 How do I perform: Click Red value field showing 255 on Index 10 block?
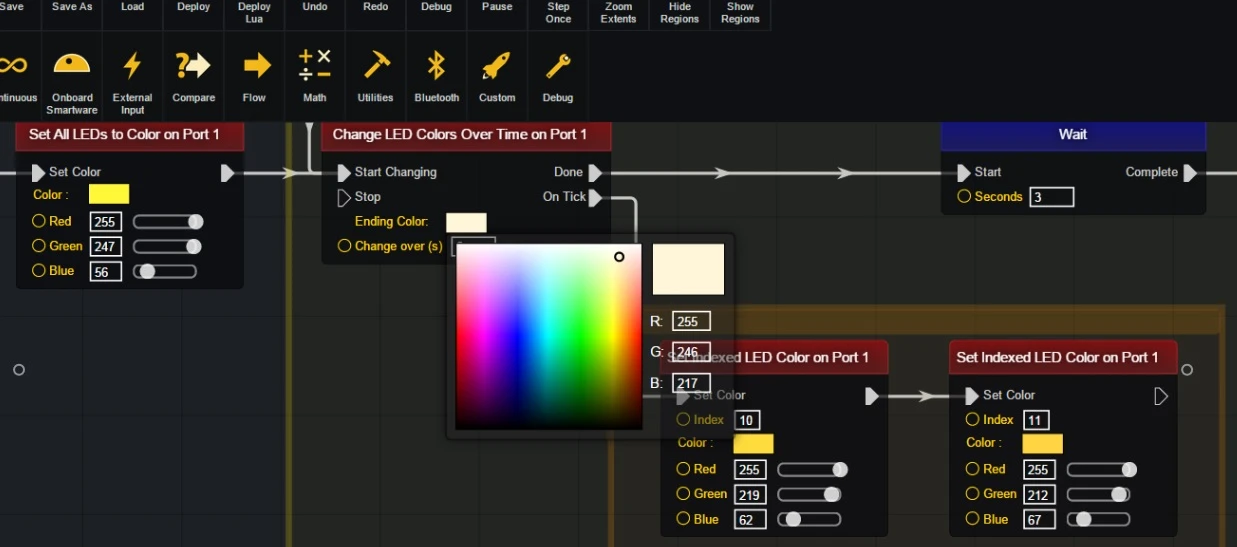tap(750, 470)
